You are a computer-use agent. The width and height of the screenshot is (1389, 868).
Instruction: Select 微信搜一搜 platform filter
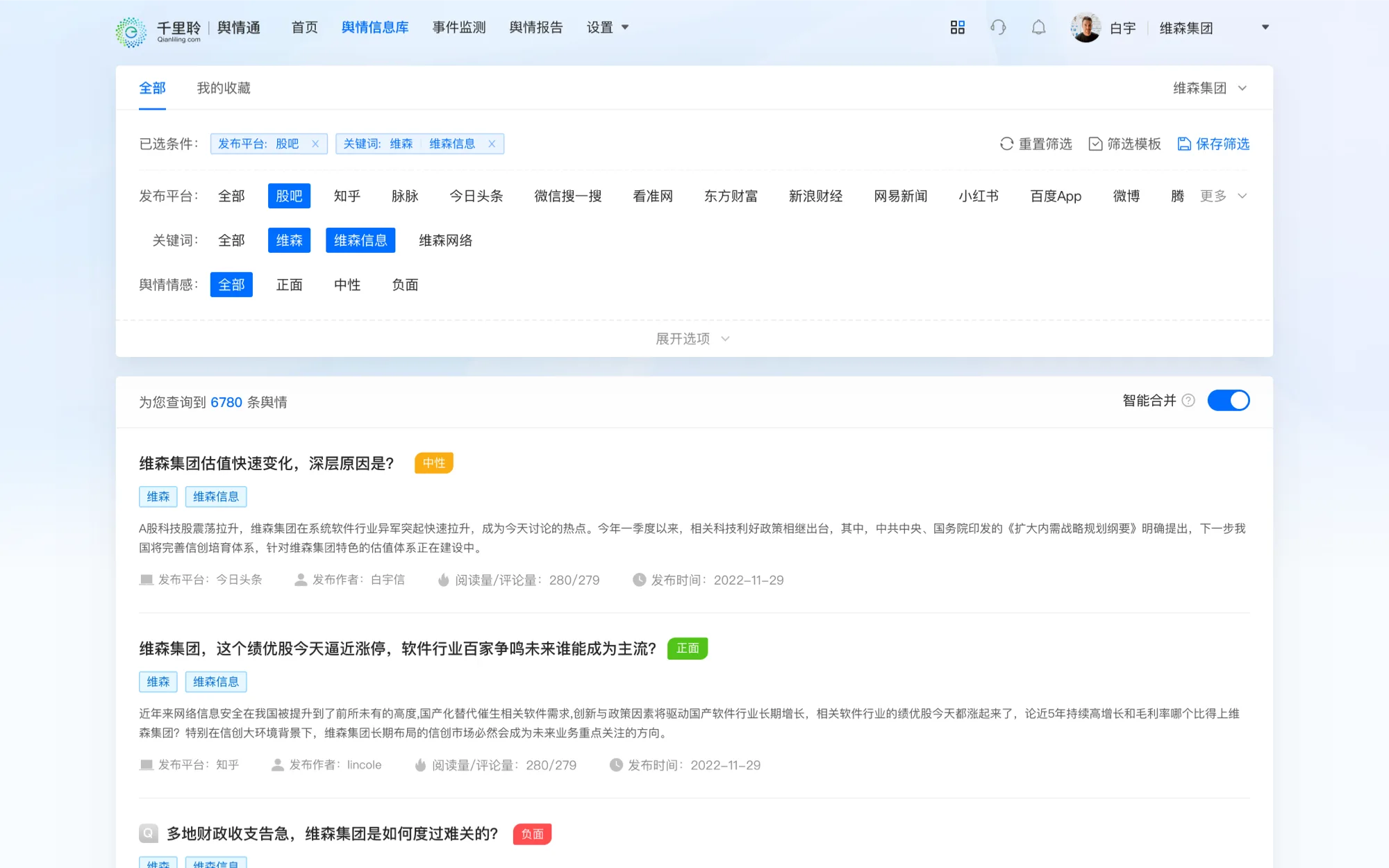pyautogui.click(x=568, y=196)
